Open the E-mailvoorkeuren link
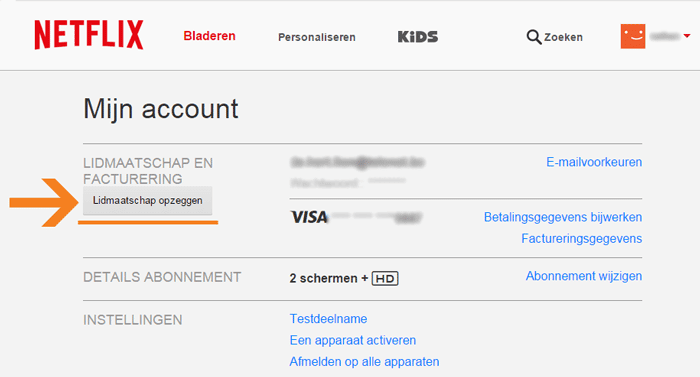 pyautogui.click(x=594, y=162)
